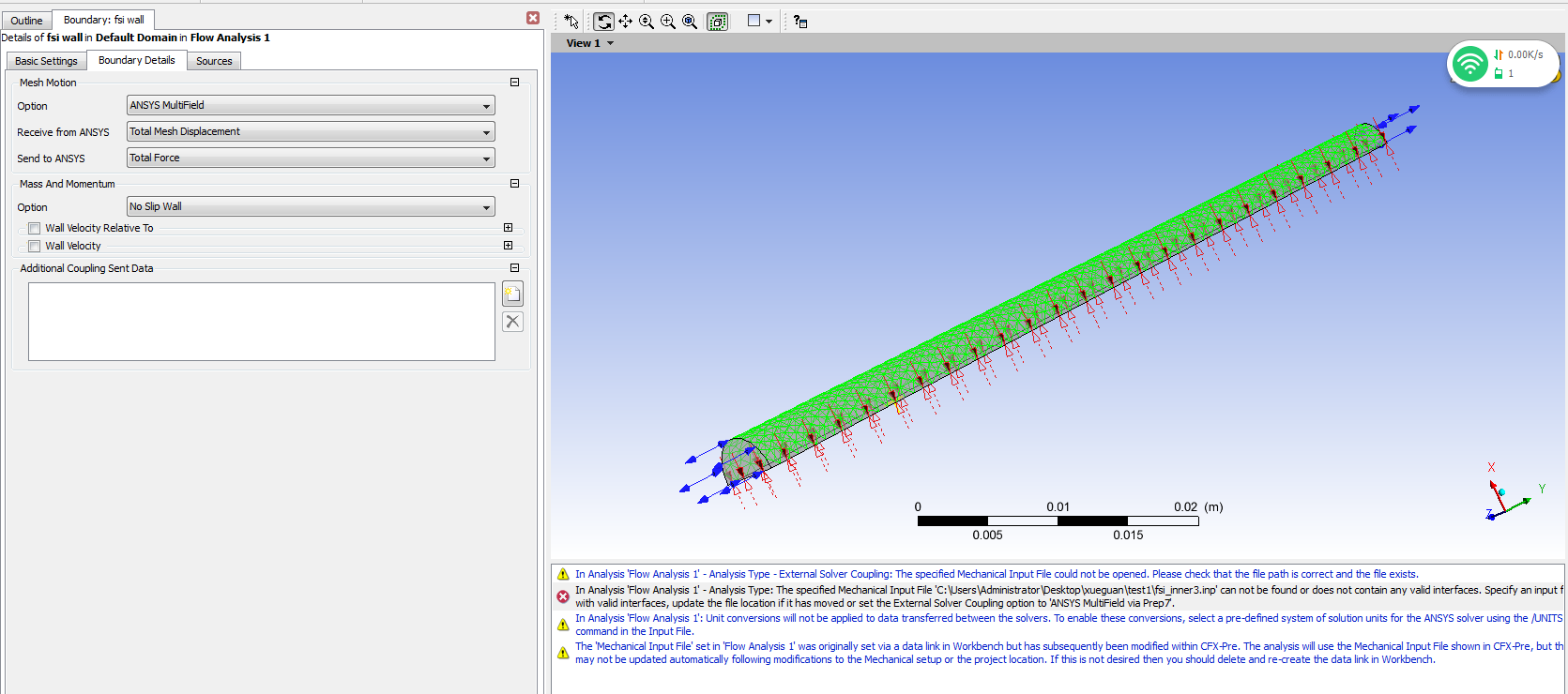Click the Fit View magnifier icon

tap(690, 22)
